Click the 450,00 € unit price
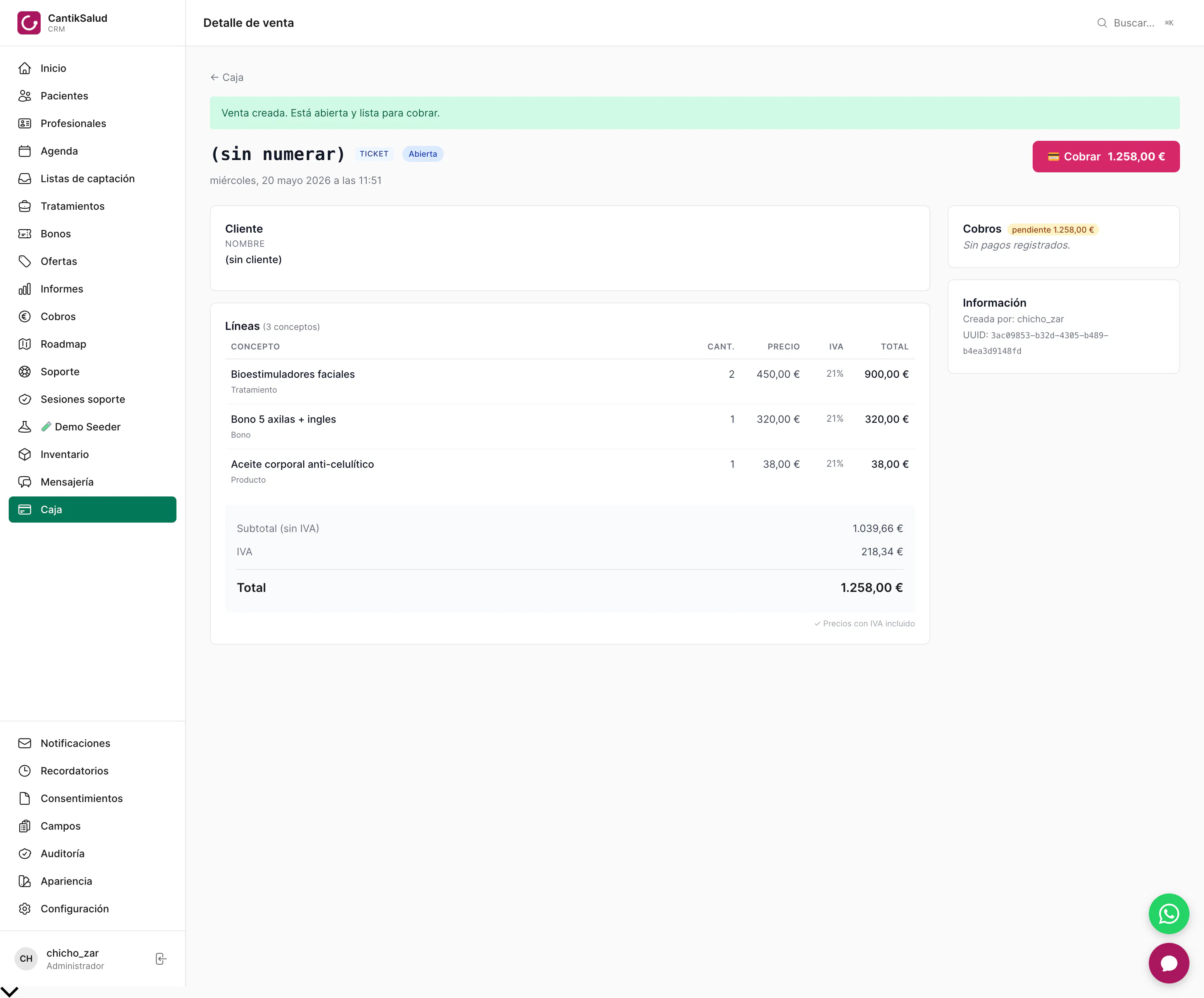The width and height of the screenshot is (1204, 998). click(778, 374)
